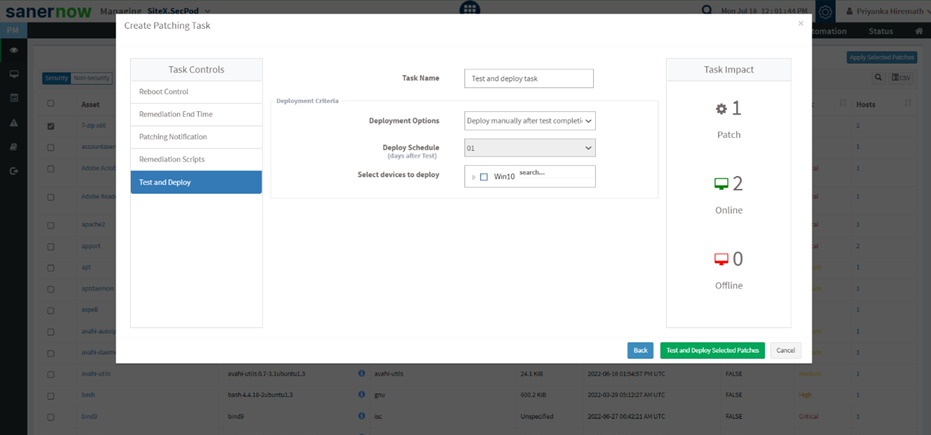Image resolution: width=931 pixels, height=435 pixels.
Task: Click the Patch gear icon in Task Impact
Action: tap(721, 109)
